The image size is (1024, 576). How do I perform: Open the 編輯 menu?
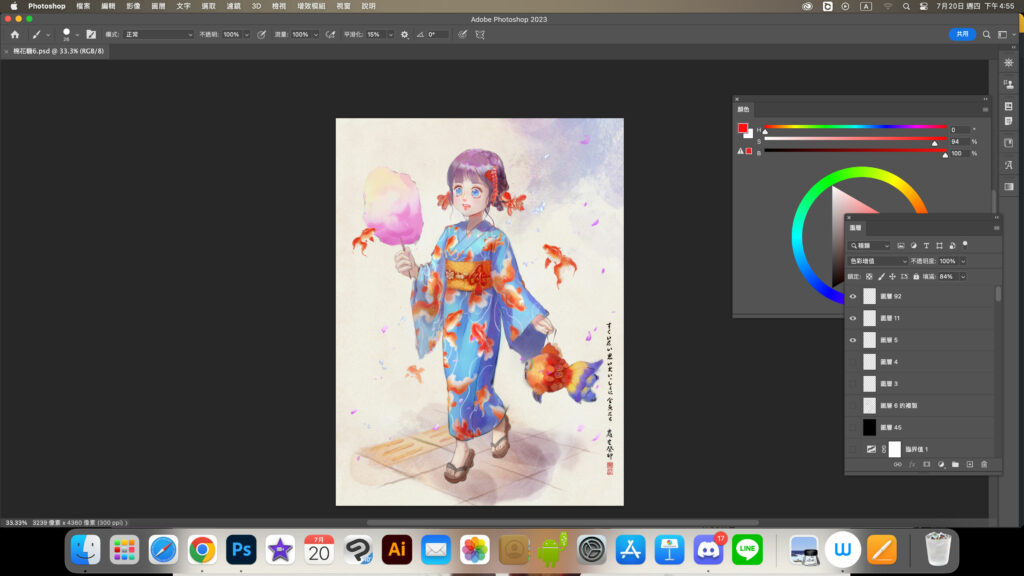point(108,6)
